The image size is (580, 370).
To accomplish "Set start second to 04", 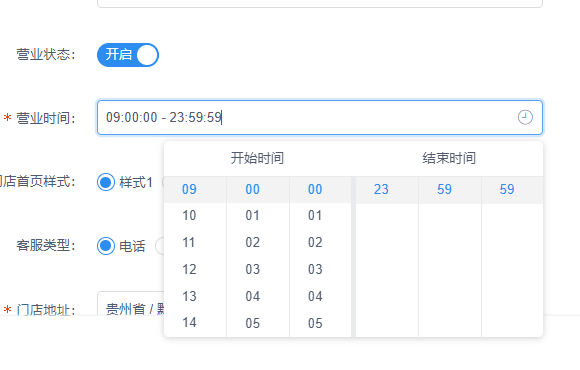I will pos(320,296).
